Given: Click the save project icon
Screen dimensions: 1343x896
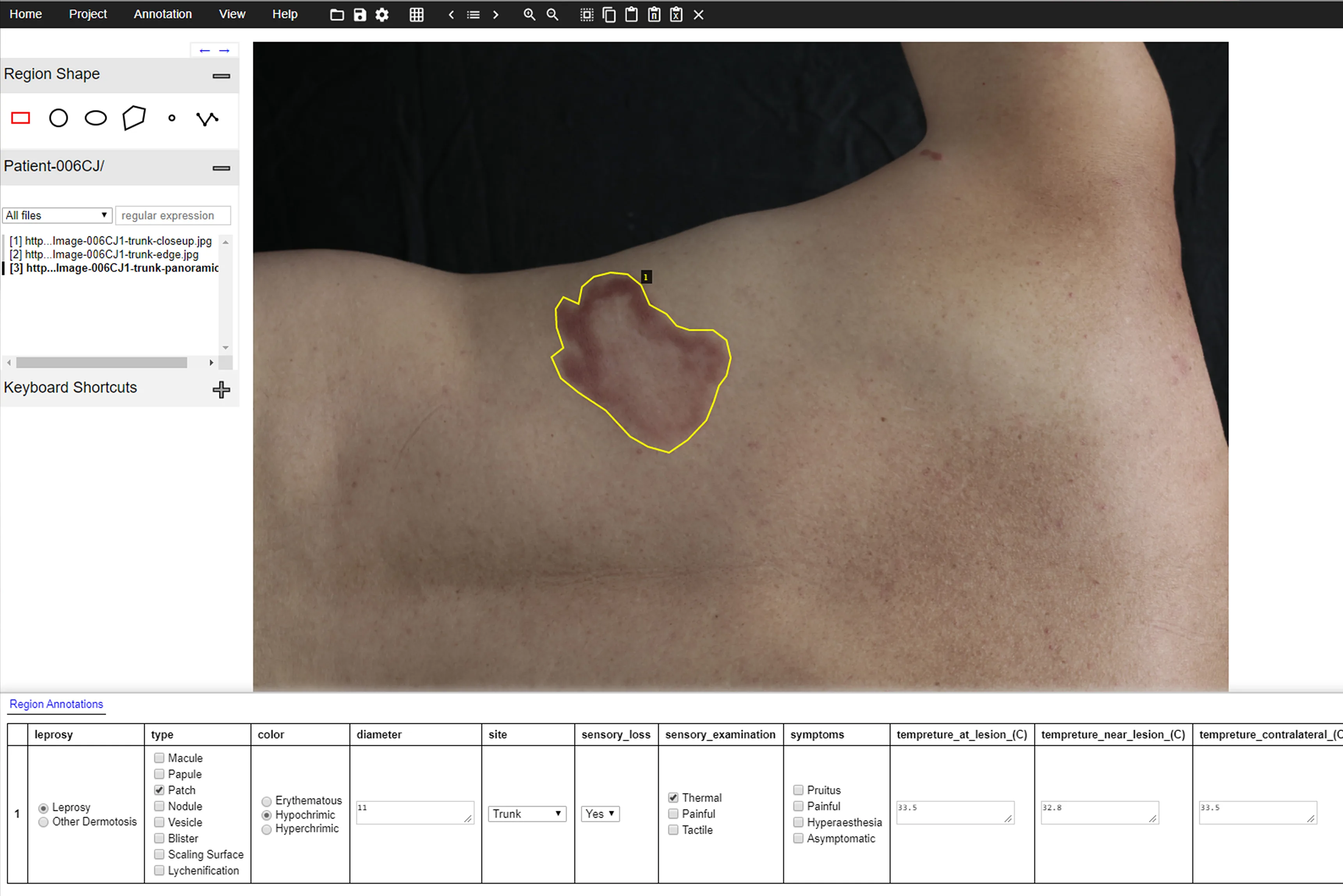Looking at the screenshot, I should 359,15.
